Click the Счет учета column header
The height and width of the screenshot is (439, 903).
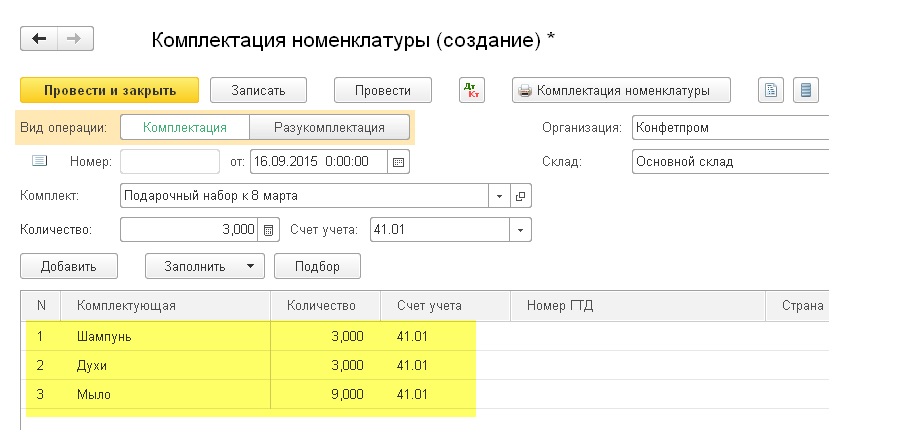(445, 305)
